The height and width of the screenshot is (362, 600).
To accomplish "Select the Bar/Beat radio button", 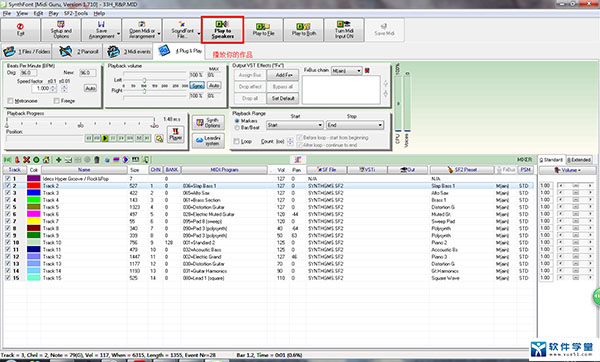I will point(237,127).
